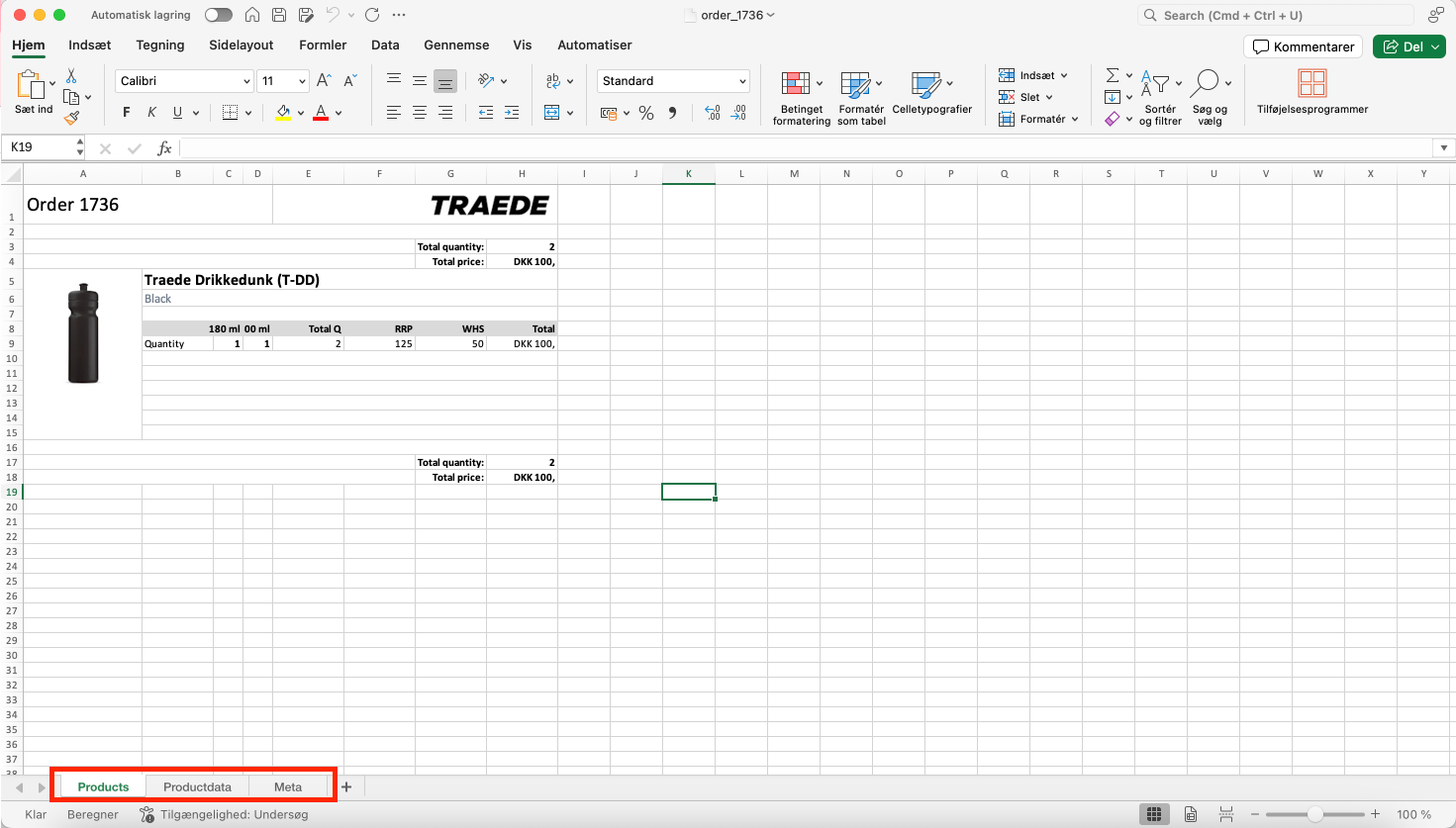Apply comma thousands separator format
The height and width of the screenshot is (828, 1456).
coord(672,113)
